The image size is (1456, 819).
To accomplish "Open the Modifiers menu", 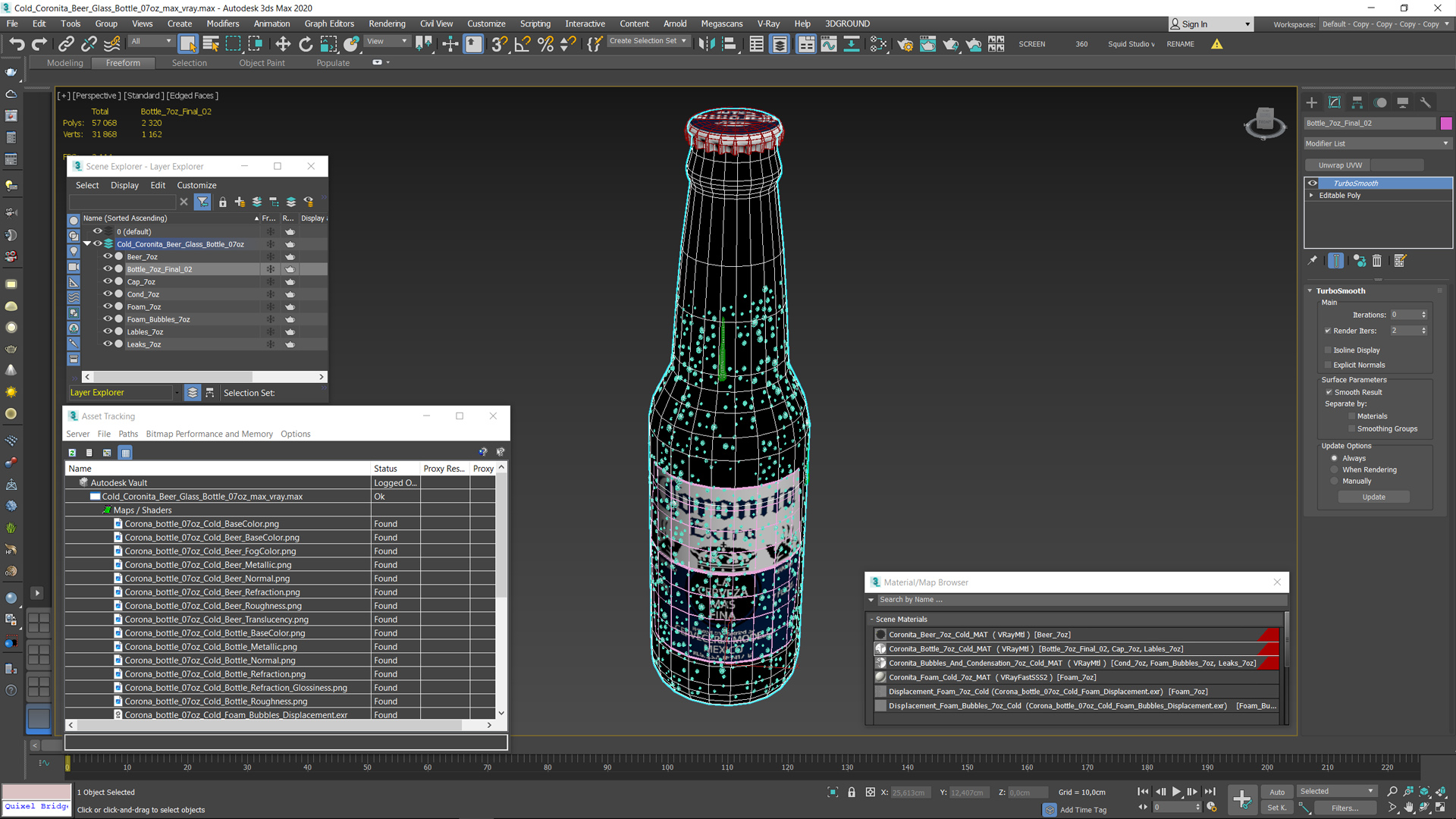I will (222, 24).
